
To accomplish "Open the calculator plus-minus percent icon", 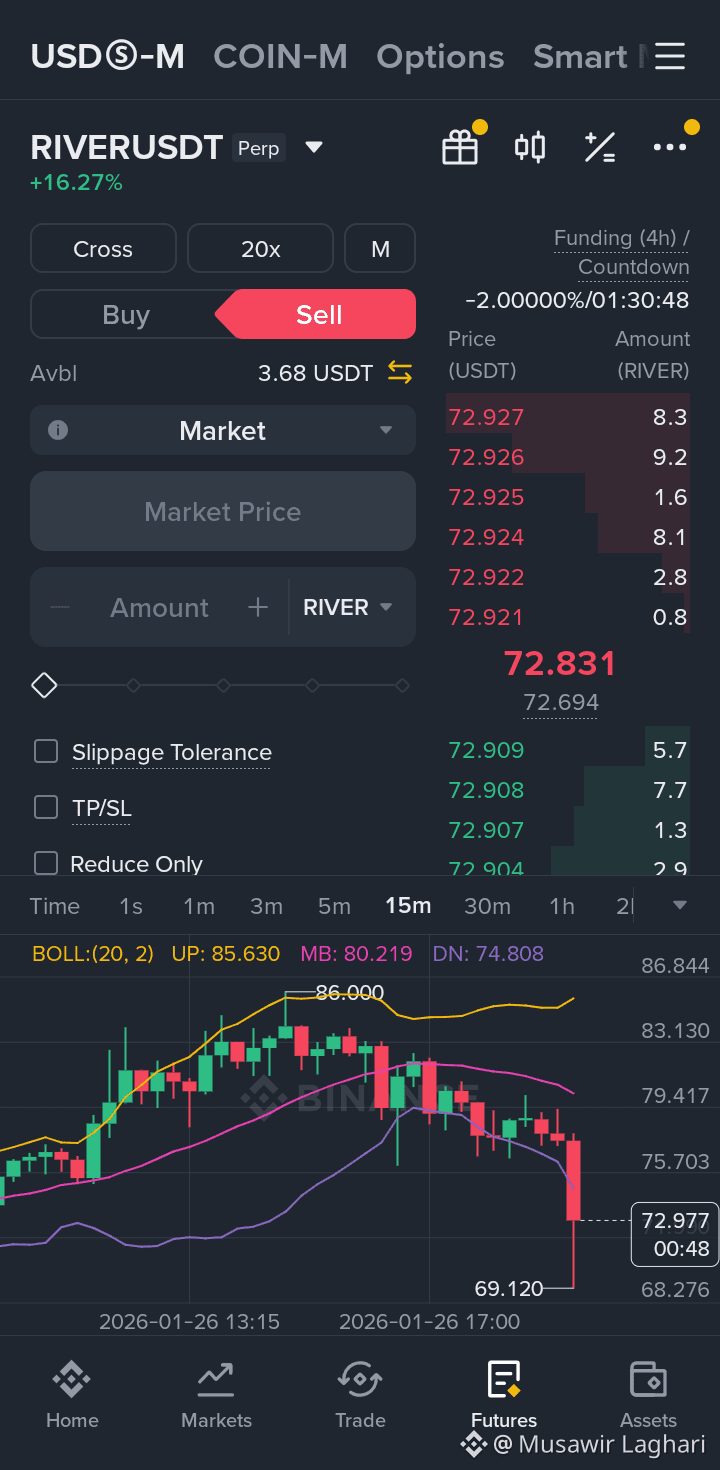I will click(599, 147).
